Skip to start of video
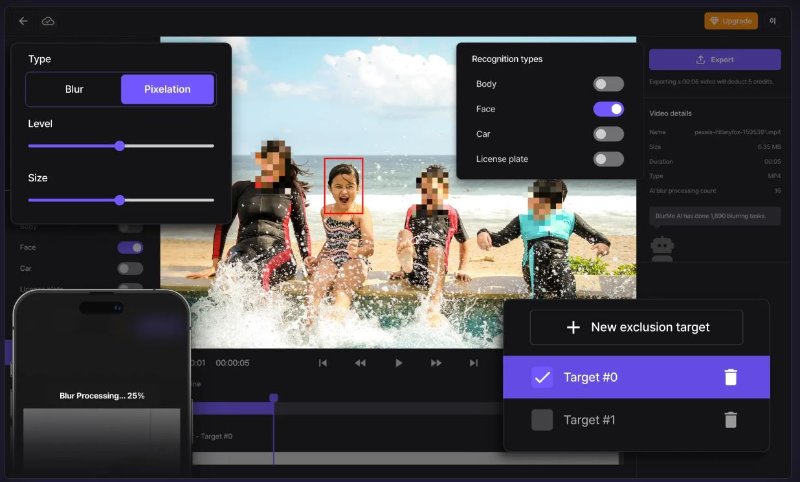This screenshot has height=482, width=800. coord(322,363)
